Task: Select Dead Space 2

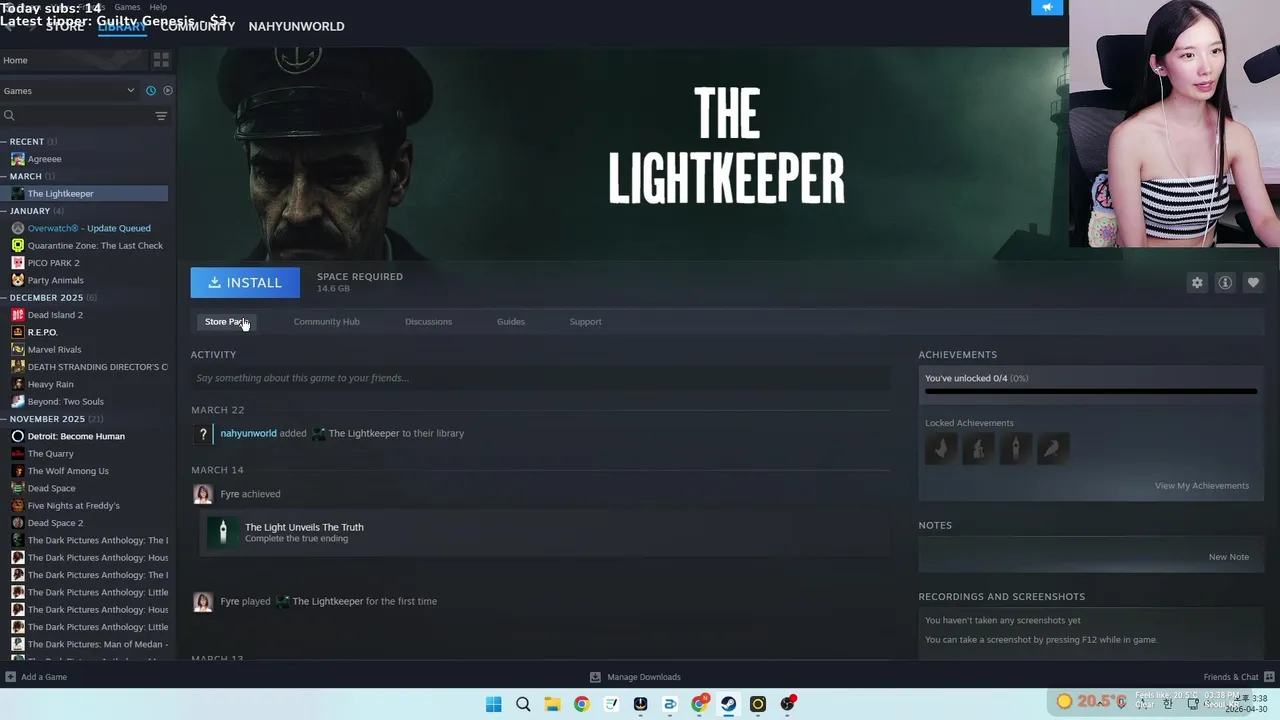Action: pos(55,523)
